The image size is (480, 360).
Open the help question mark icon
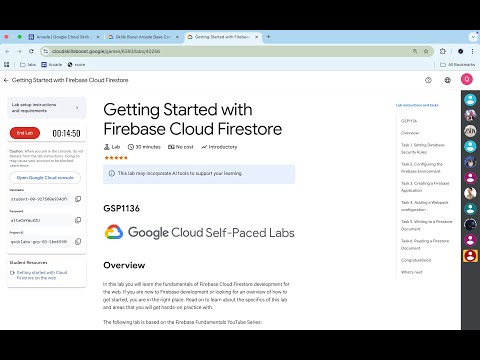pos(428,80)
